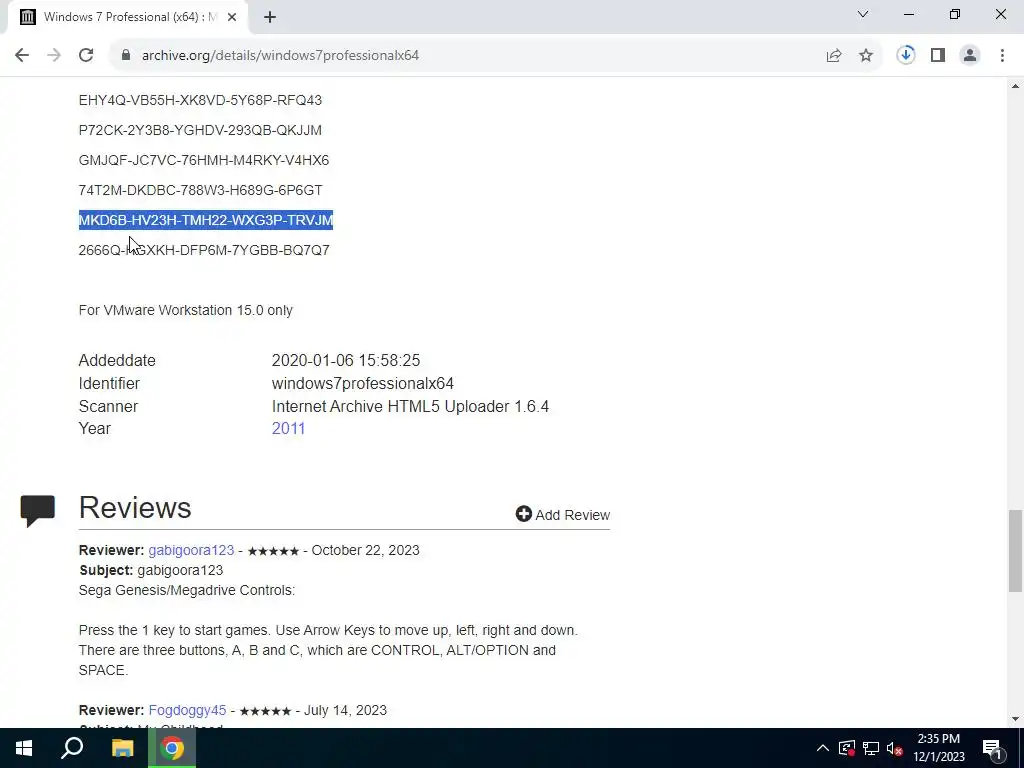1024x768 pixels.
Task: Click the identifier windows7professionalx64
Action: [x=362, y=383]
